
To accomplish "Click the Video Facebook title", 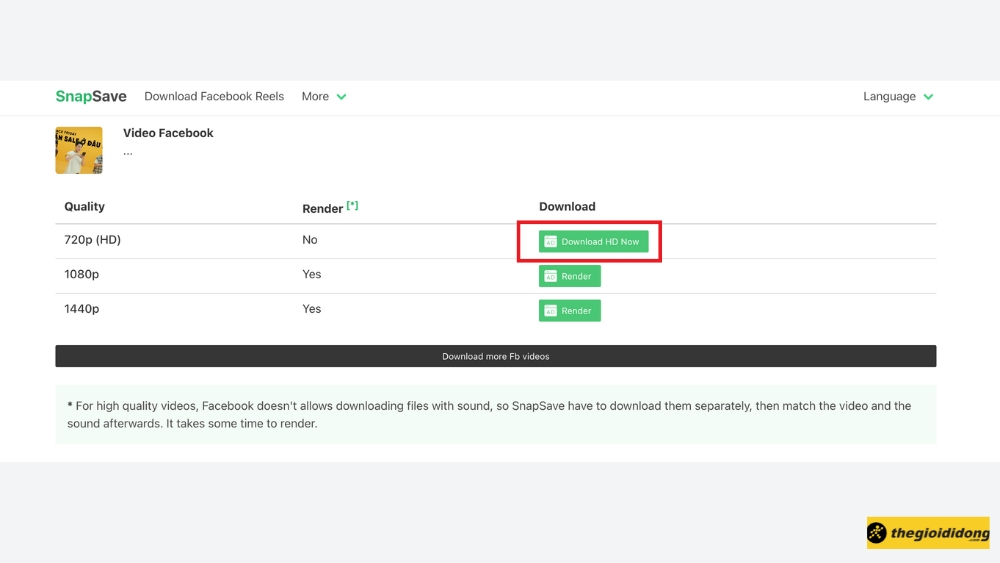I will pos(168,133).
